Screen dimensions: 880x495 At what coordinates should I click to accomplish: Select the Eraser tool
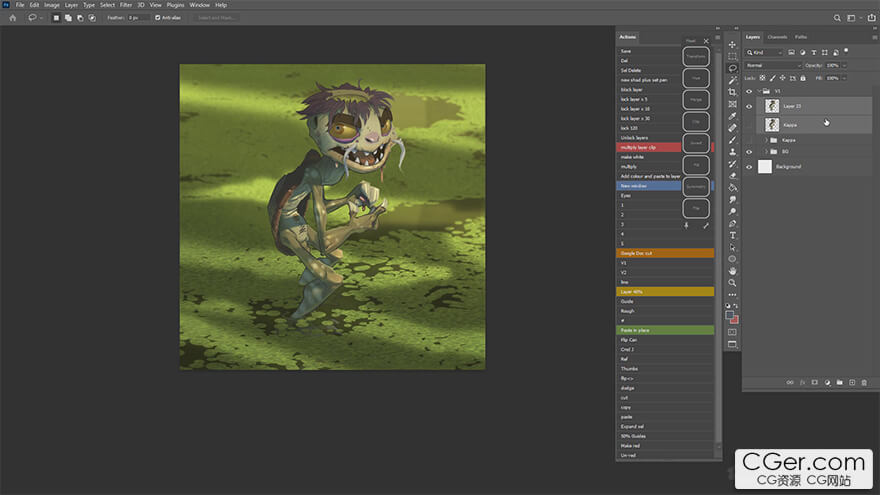(x=732, y=176)
